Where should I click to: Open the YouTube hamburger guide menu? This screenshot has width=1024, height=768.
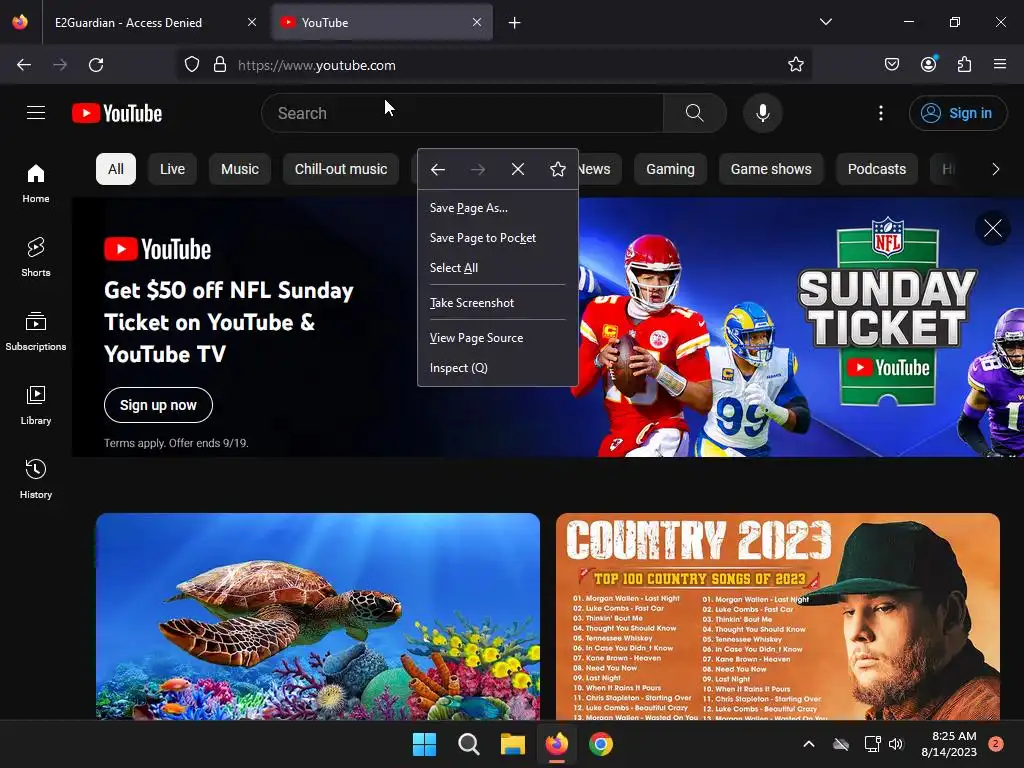coord(36,113)
